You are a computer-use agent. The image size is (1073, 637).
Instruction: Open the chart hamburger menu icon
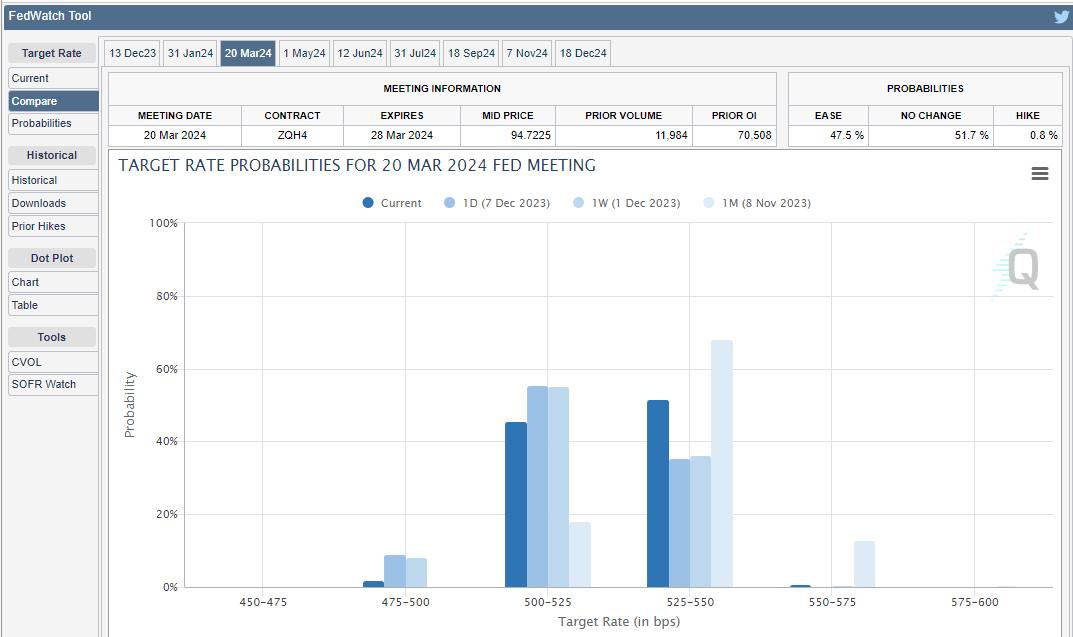pyautogui.click(x=1039, y=174)
